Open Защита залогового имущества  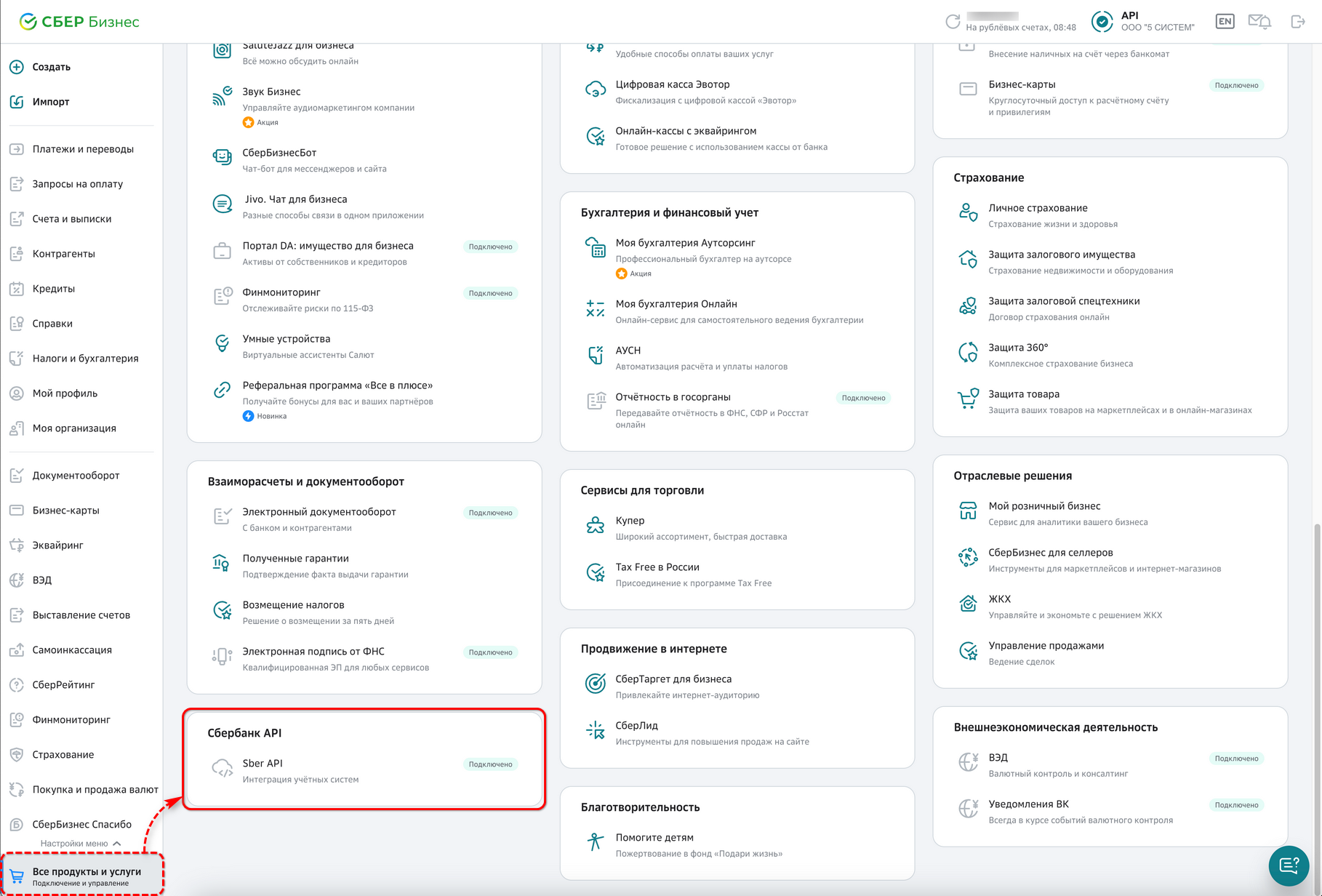click(1110, 262)
